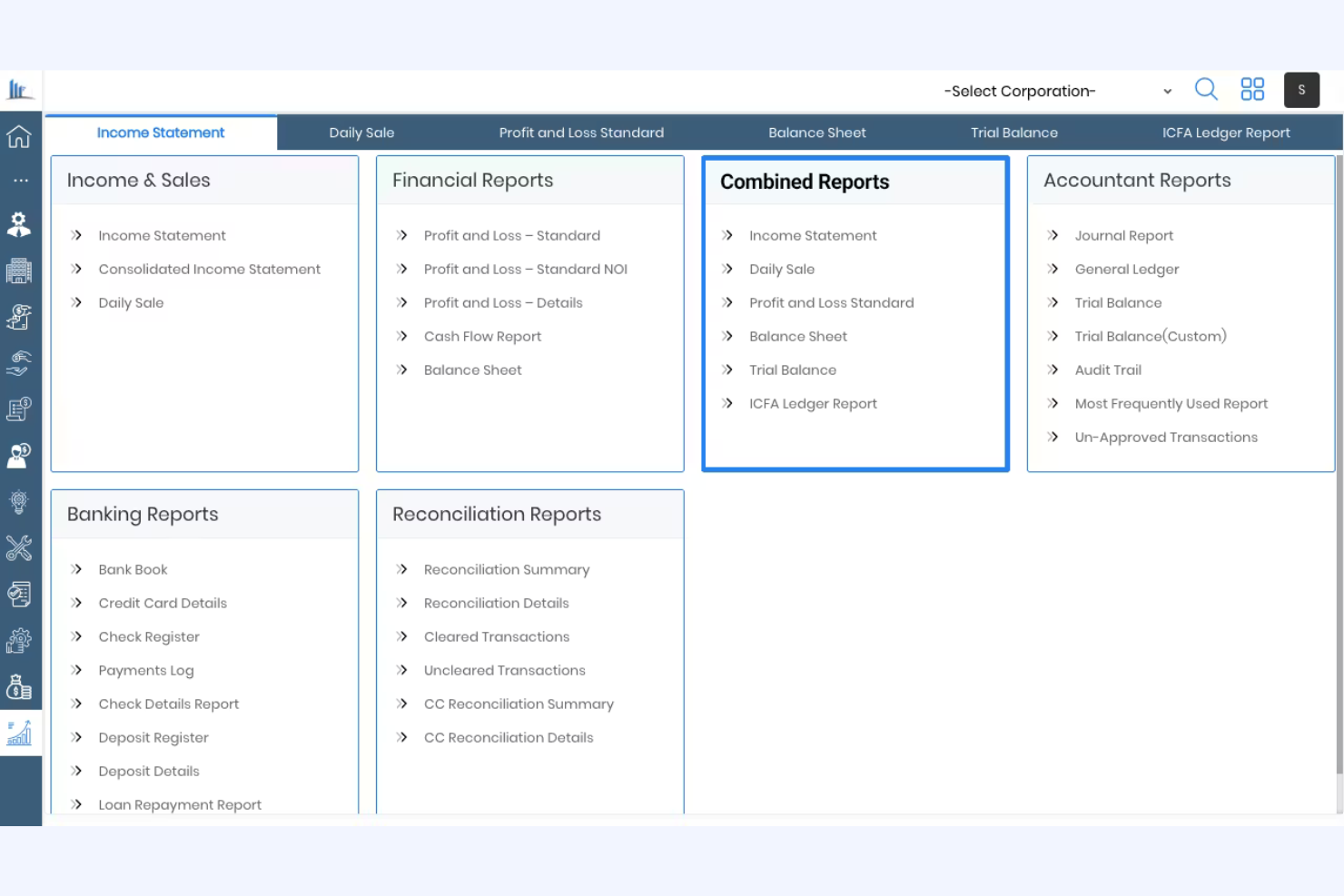Expand the Cash Flow Report chevron
Viewport: 1344px width, 896px height.
[403, 336]
